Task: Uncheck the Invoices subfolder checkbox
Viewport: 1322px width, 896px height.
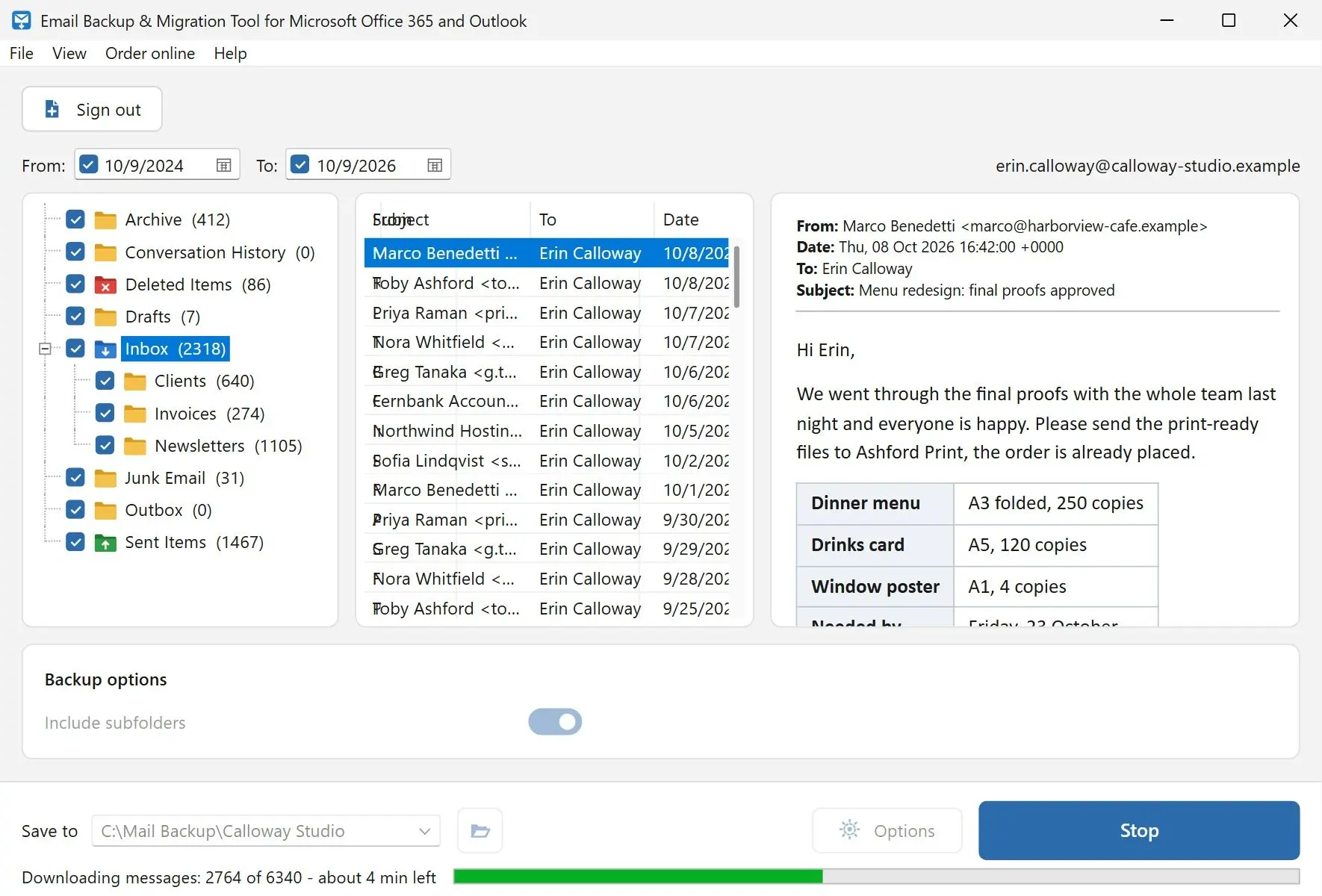Action: click(105, 413)
